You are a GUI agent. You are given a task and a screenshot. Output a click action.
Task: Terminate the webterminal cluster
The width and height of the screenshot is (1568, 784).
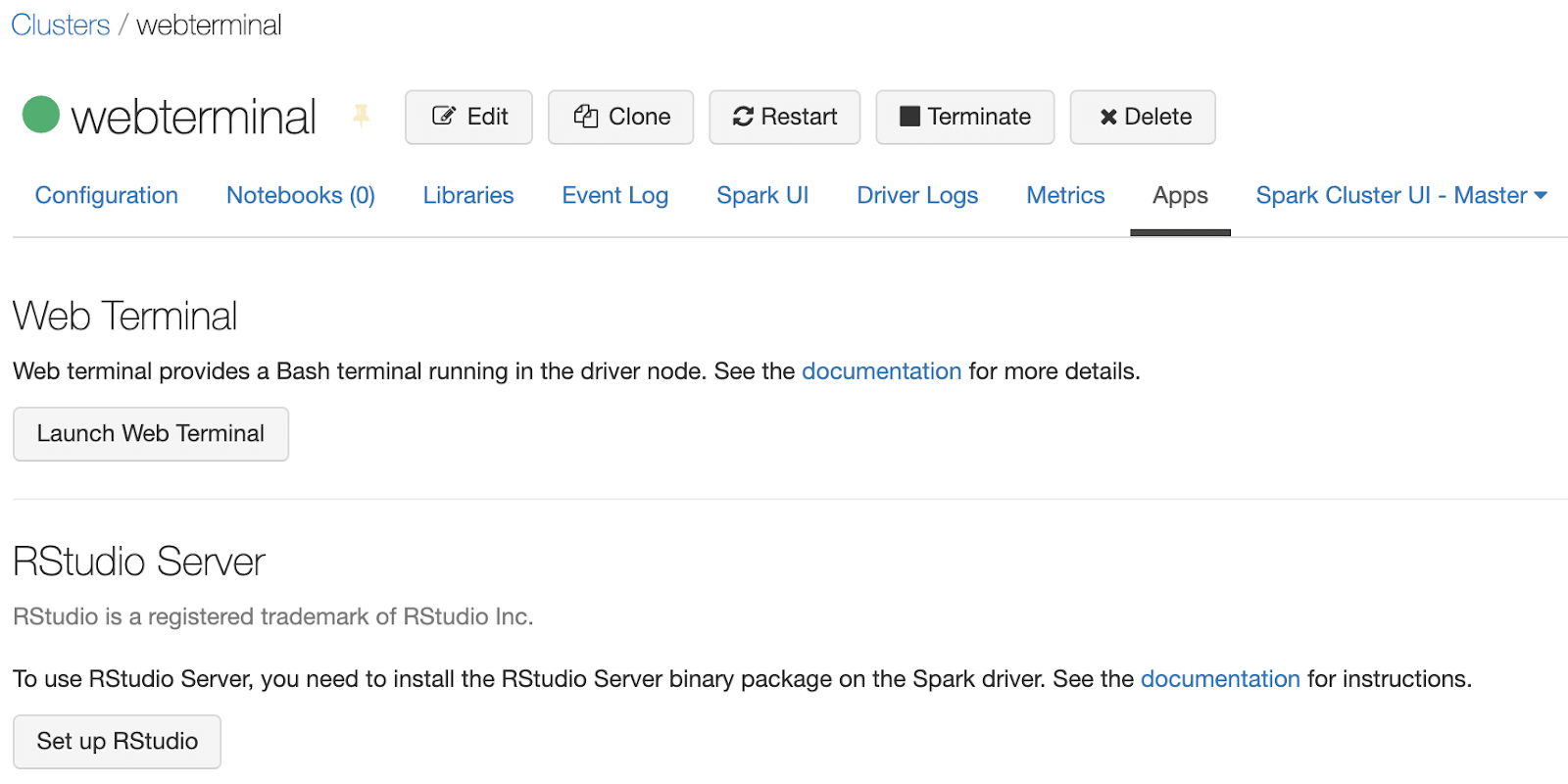964,118
